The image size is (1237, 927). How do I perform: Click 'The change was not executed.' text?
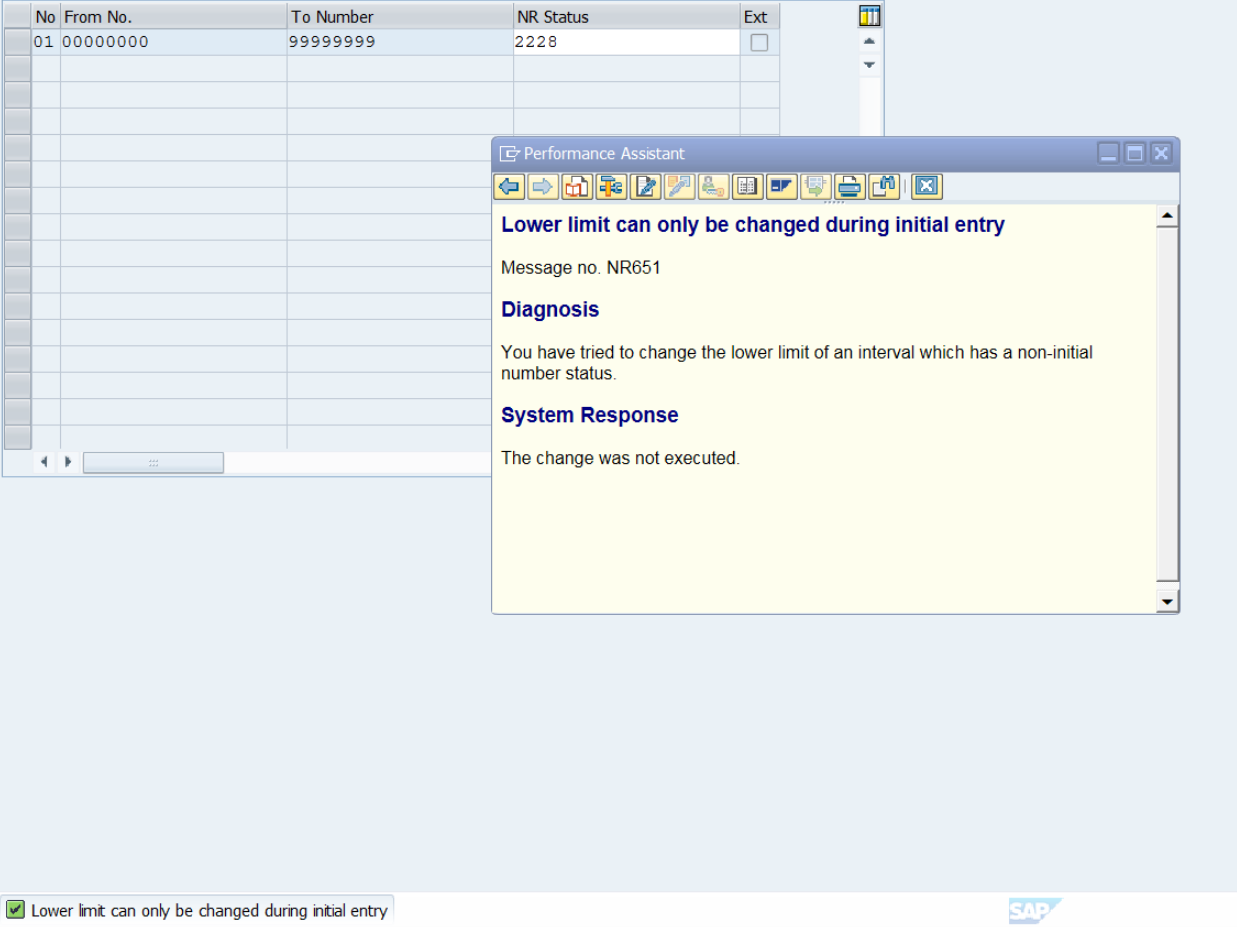(x=620, y=459)
